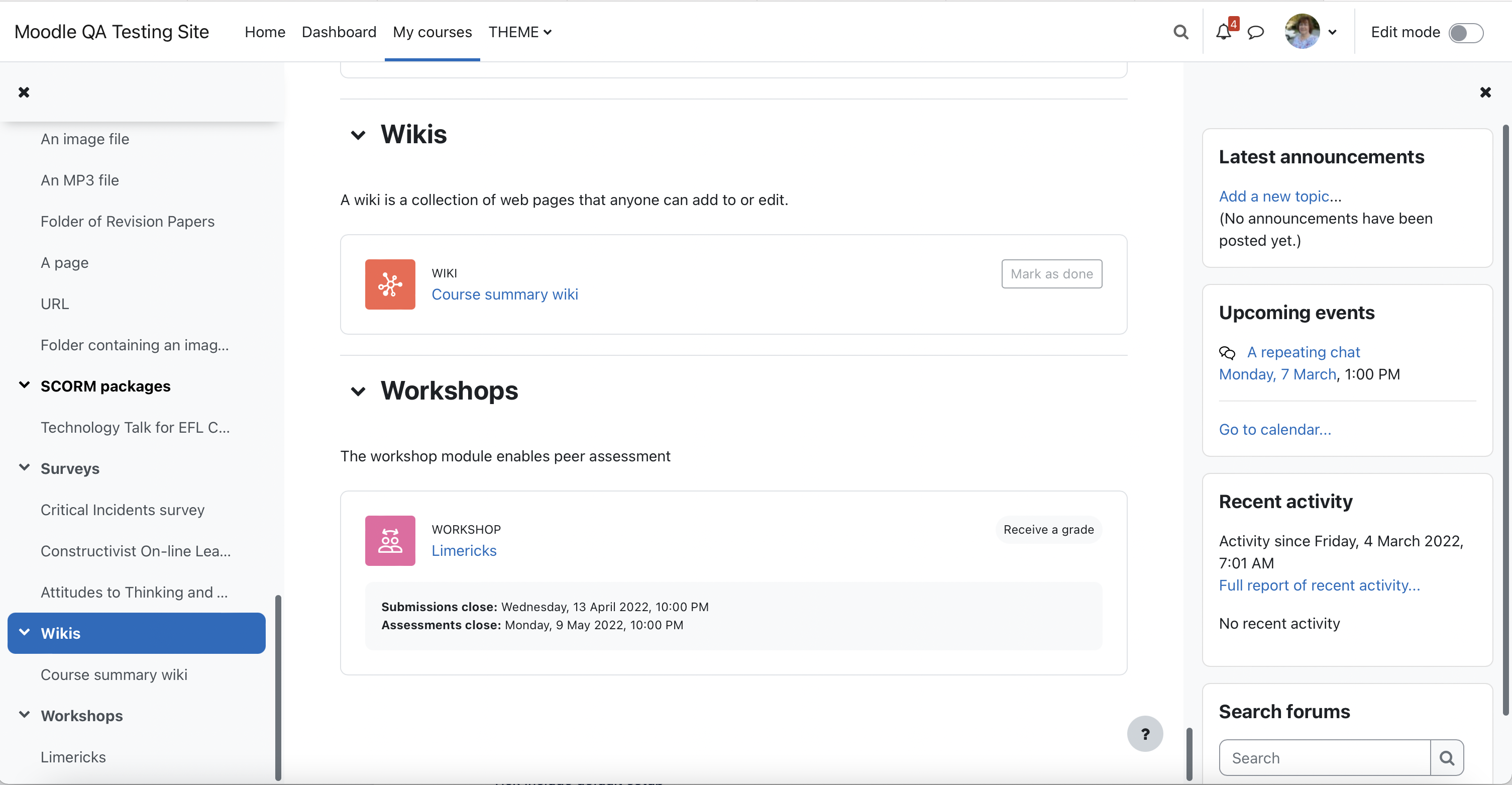
Task: Click Go to calendar link
Action: coord(1275,430)
